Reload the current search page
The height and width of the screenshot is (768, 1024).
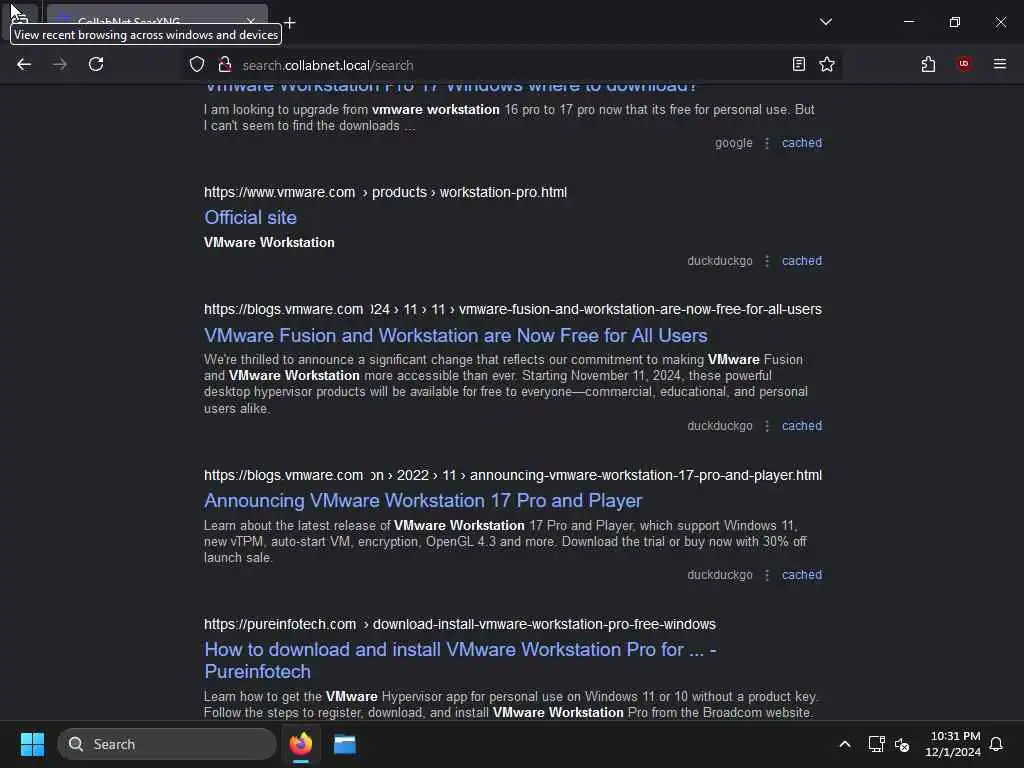pos(96,64)
